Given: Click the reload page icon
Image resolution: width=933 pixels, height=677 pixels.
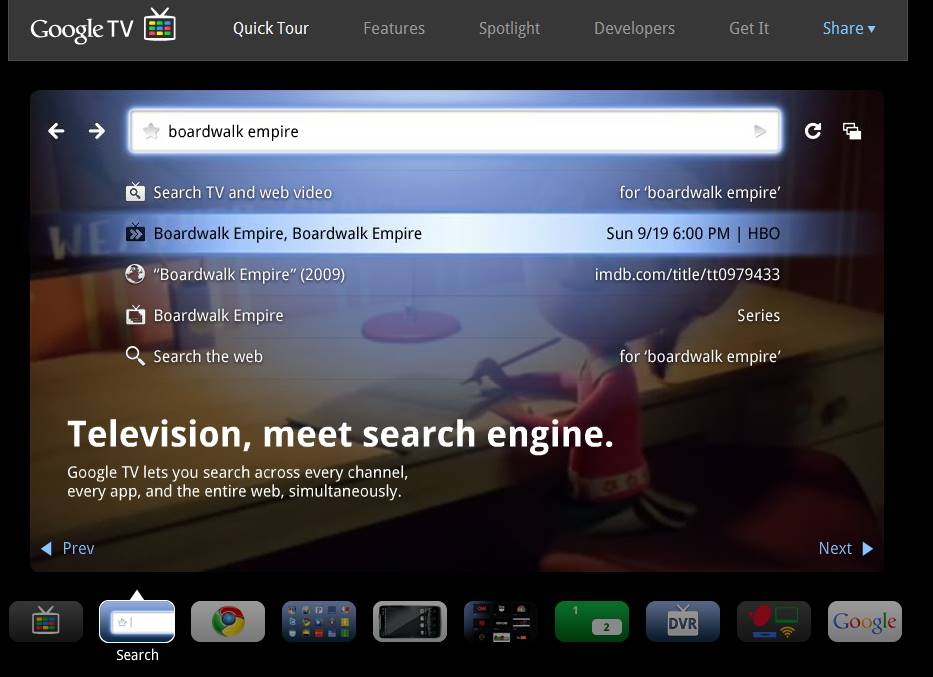Looking at the screenshot, I should (813, 131).
